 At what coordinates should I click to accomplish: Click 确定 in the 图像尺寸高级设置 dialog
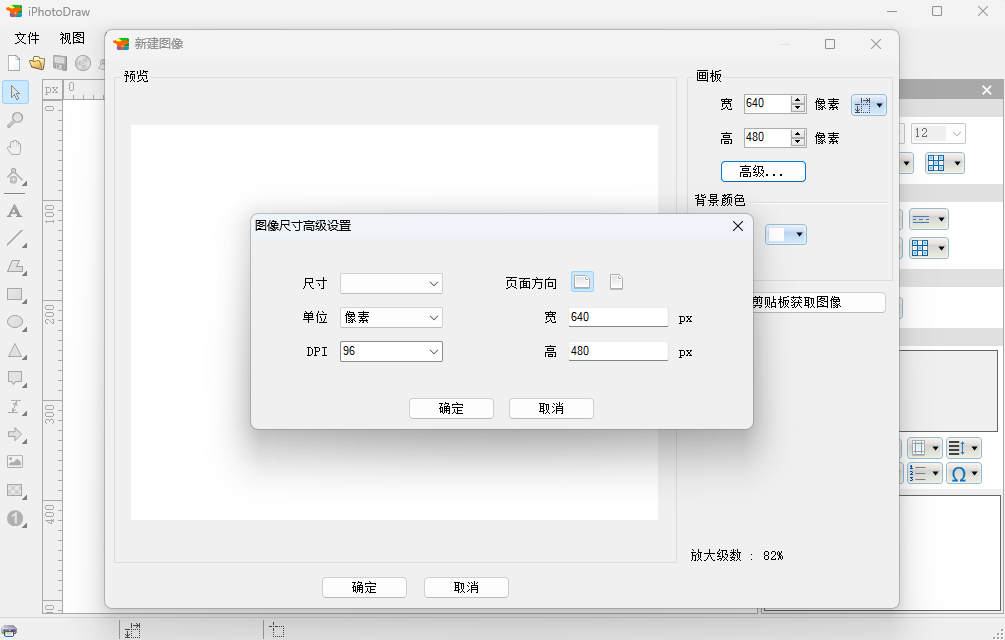tap(451, 408)
